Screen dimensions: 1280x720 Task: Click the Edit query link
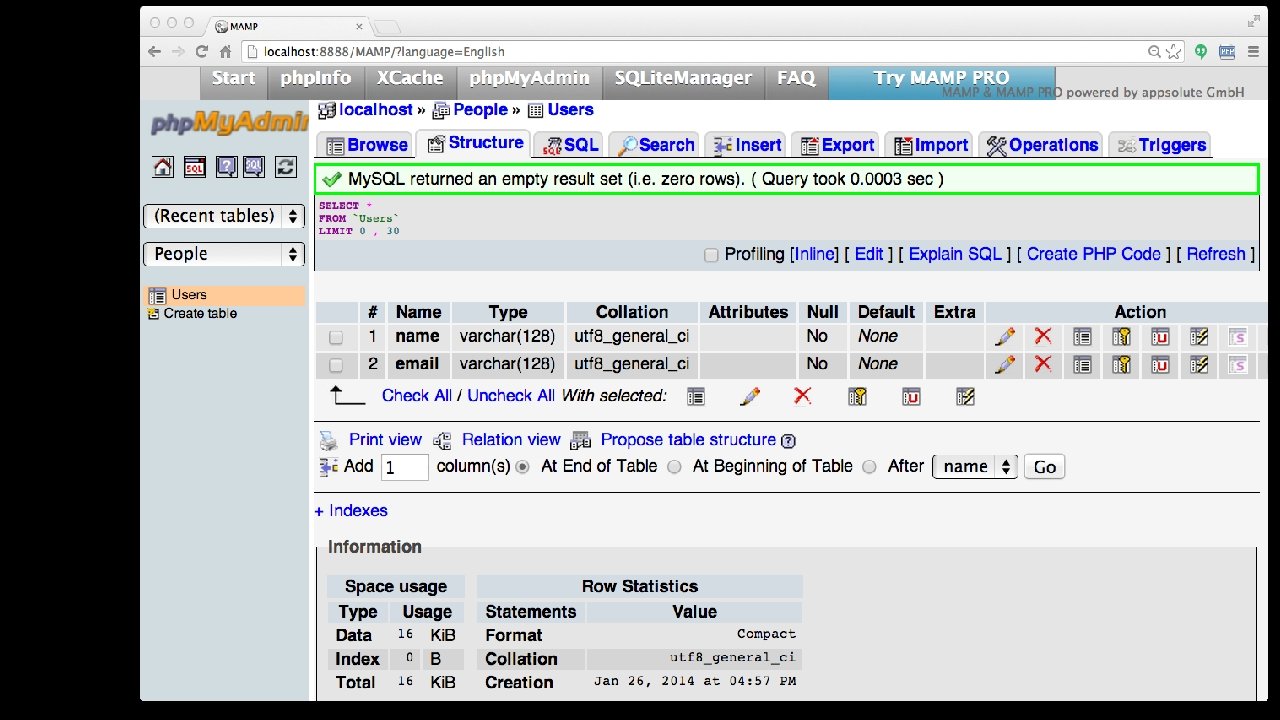tap(869, 254)
